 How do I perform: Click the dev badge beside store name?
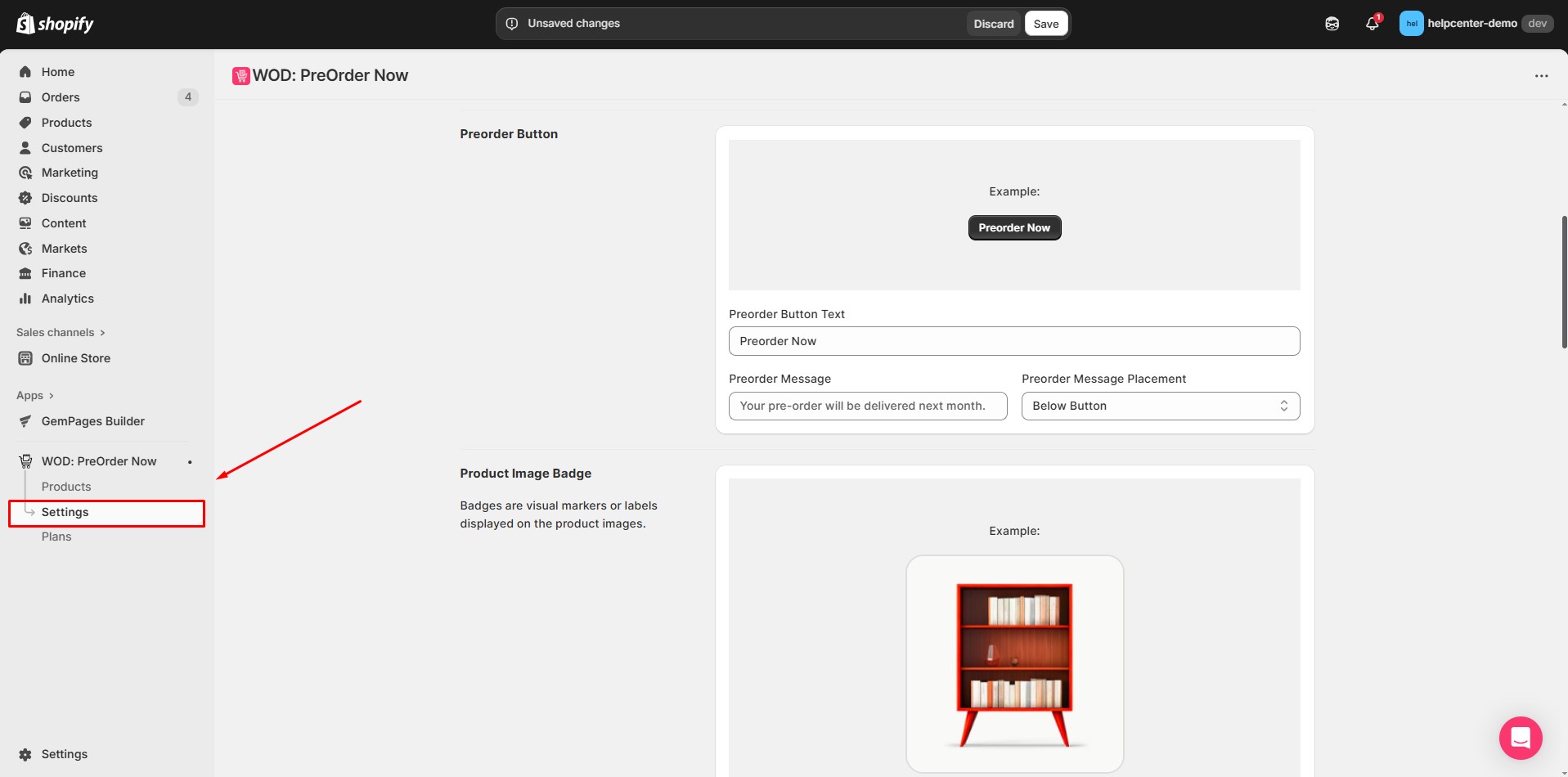(1538, 24)
